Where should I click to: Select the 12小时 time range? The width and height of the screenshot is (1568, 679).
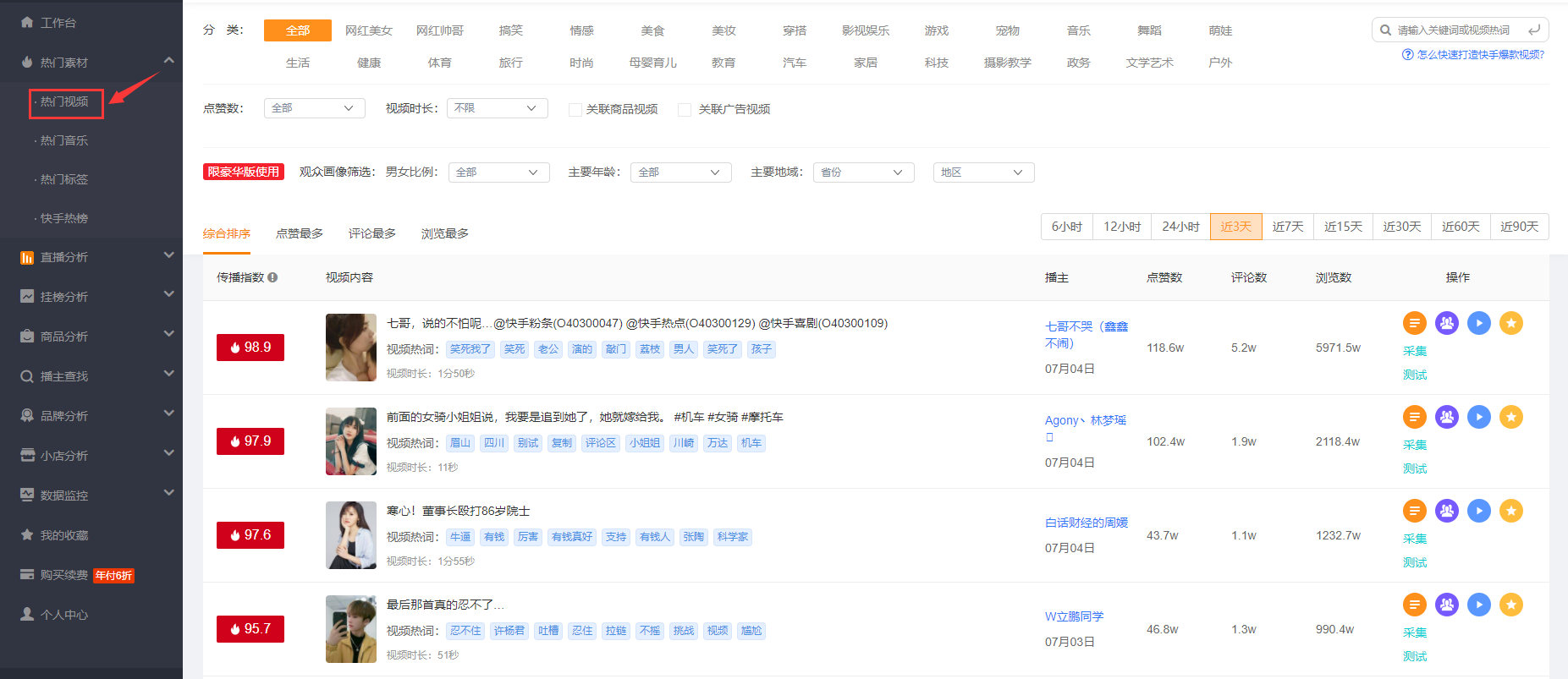pos(1122,227)
